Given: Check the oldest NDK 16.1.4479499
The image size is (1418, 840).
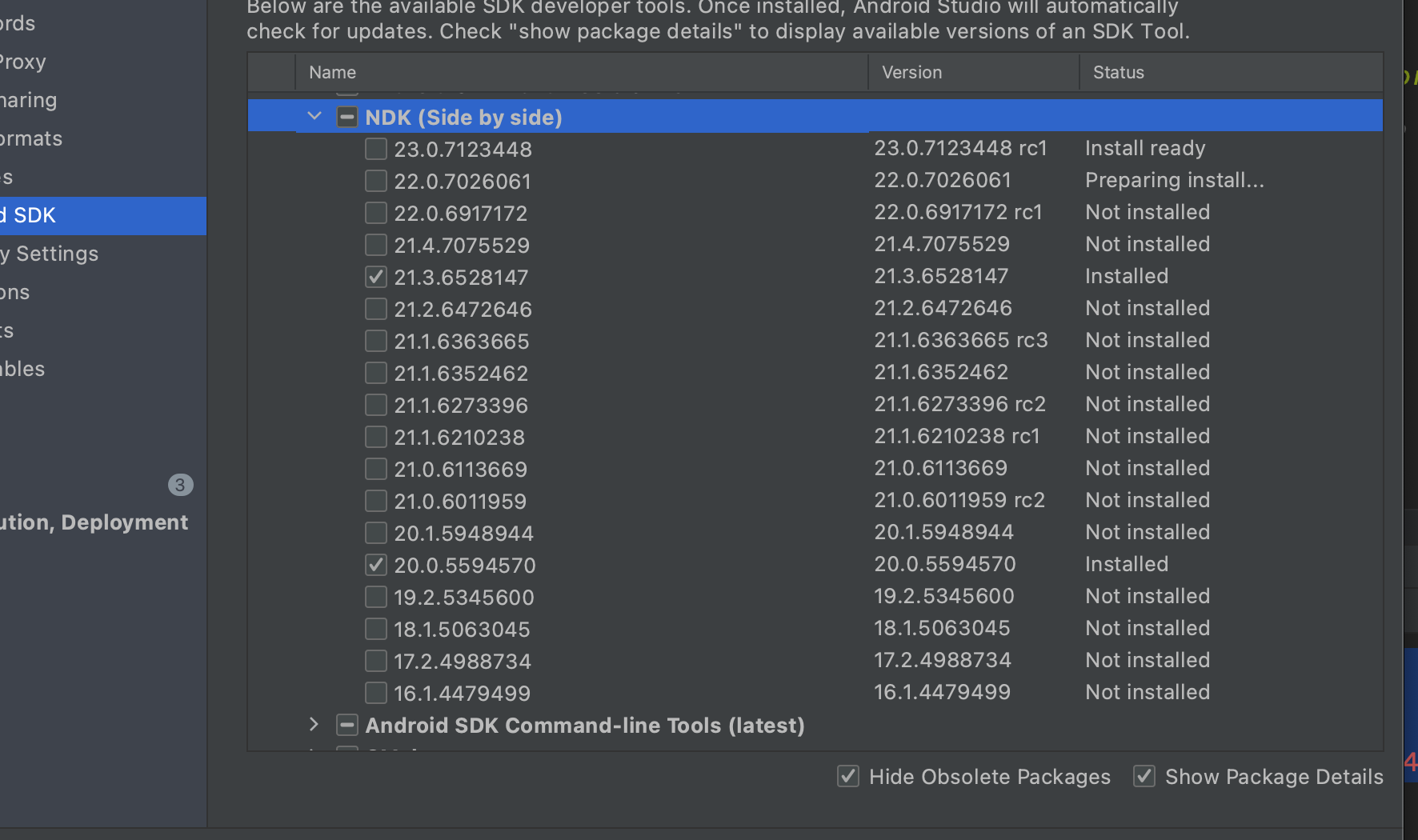Looking at the screenshot, I should [375, 692].
